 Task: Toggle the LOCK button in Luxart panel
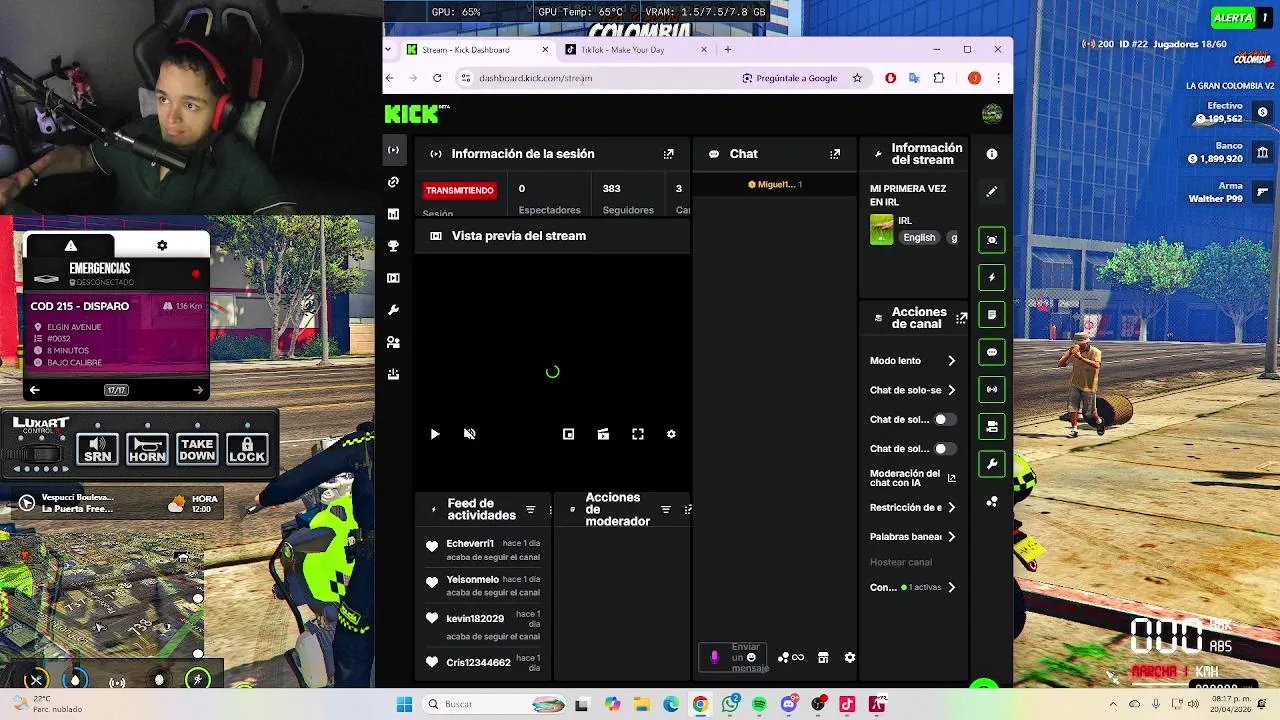pyautogui.click(x=247, y=449)
